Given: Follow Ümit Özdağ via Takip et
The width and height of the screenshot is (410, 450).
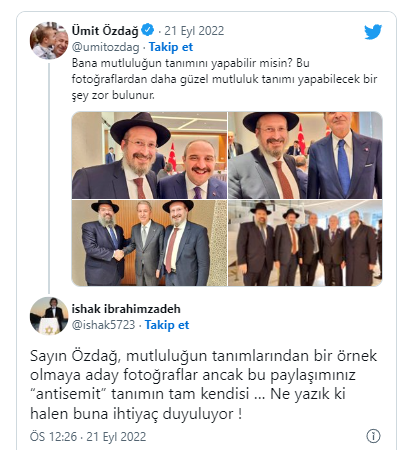Looking at the screenshot, I should (171, 47).
